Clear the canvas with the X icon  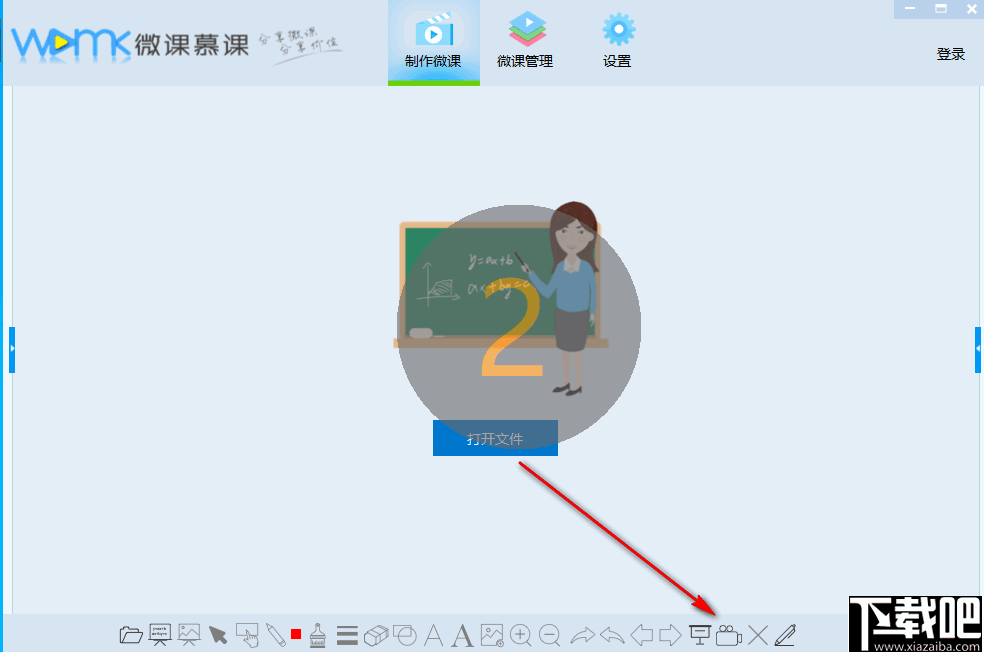click(x=757, y=635)
